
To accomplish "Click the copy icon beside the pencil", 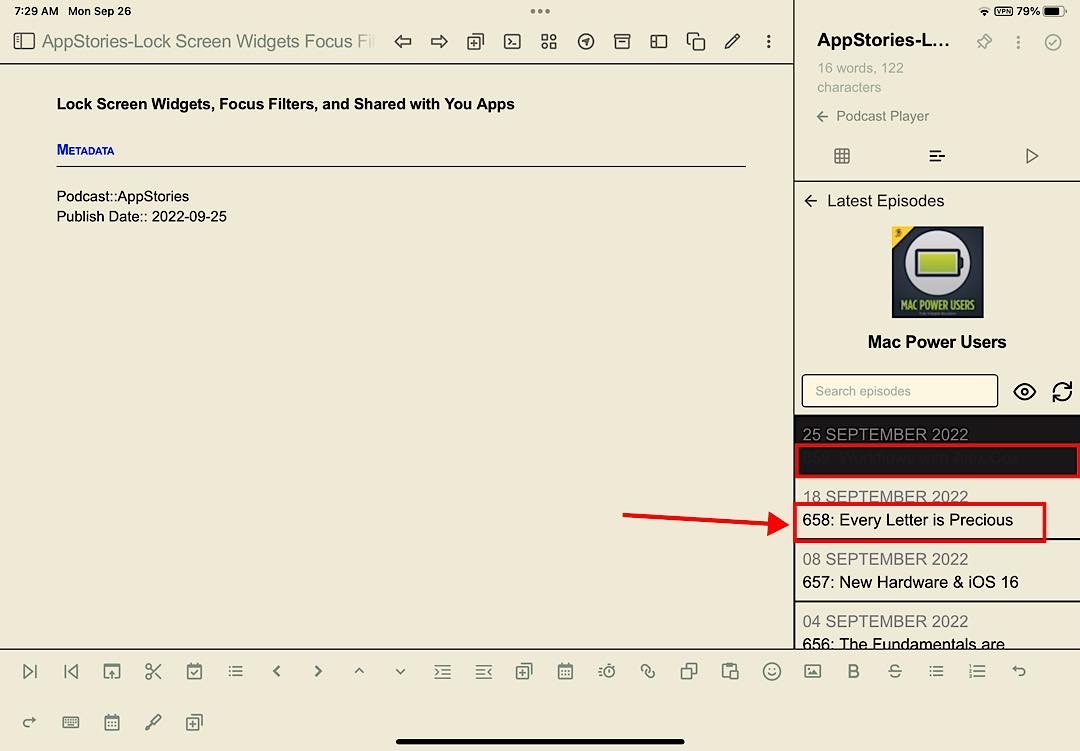I will pos(696,42).
